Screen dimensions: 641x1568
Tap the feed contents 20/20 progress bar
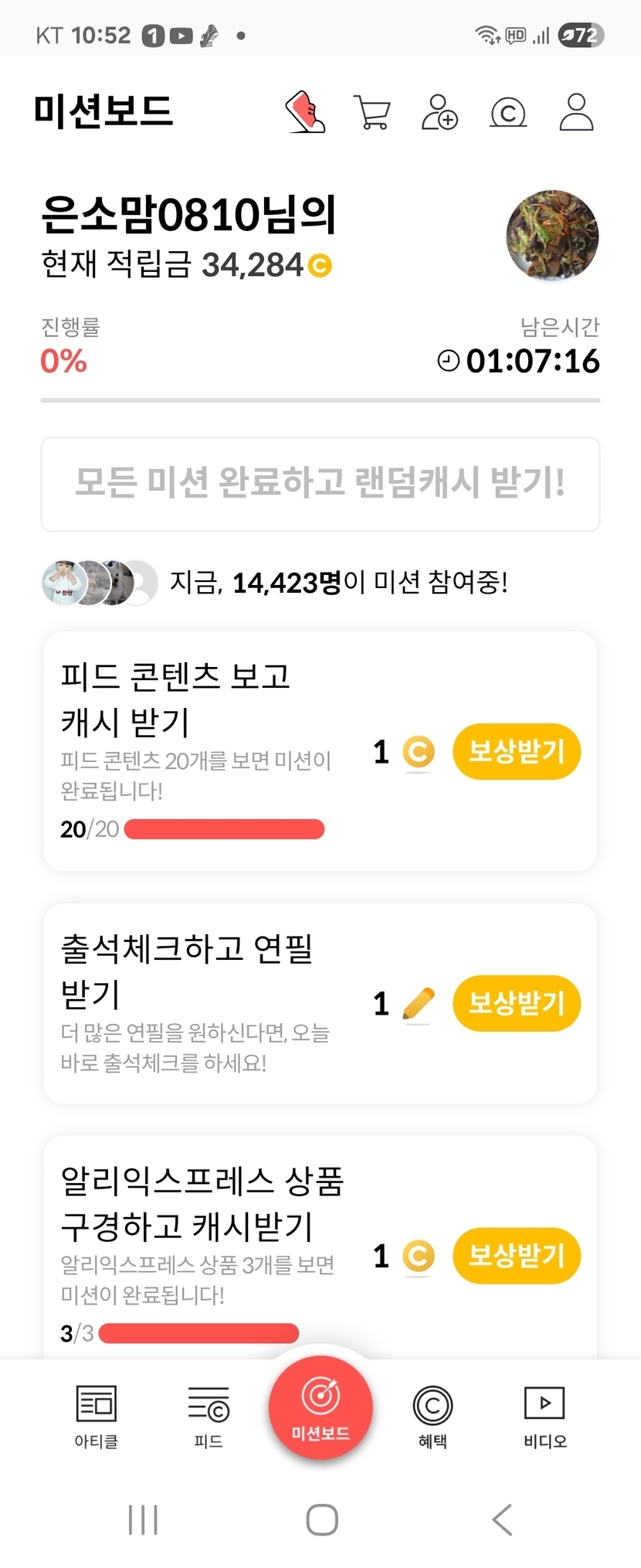(x=224, y=829)
